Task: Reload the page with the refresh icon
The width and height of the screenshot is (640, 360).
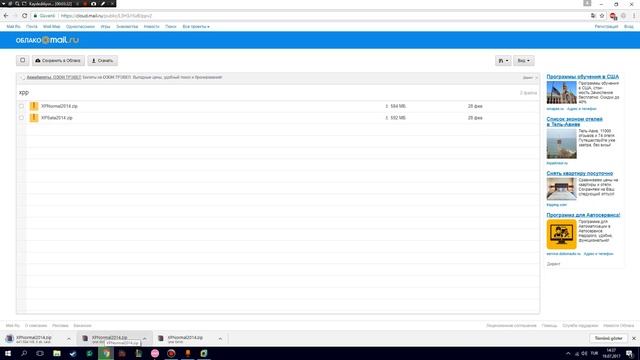Action: (24, 16)
